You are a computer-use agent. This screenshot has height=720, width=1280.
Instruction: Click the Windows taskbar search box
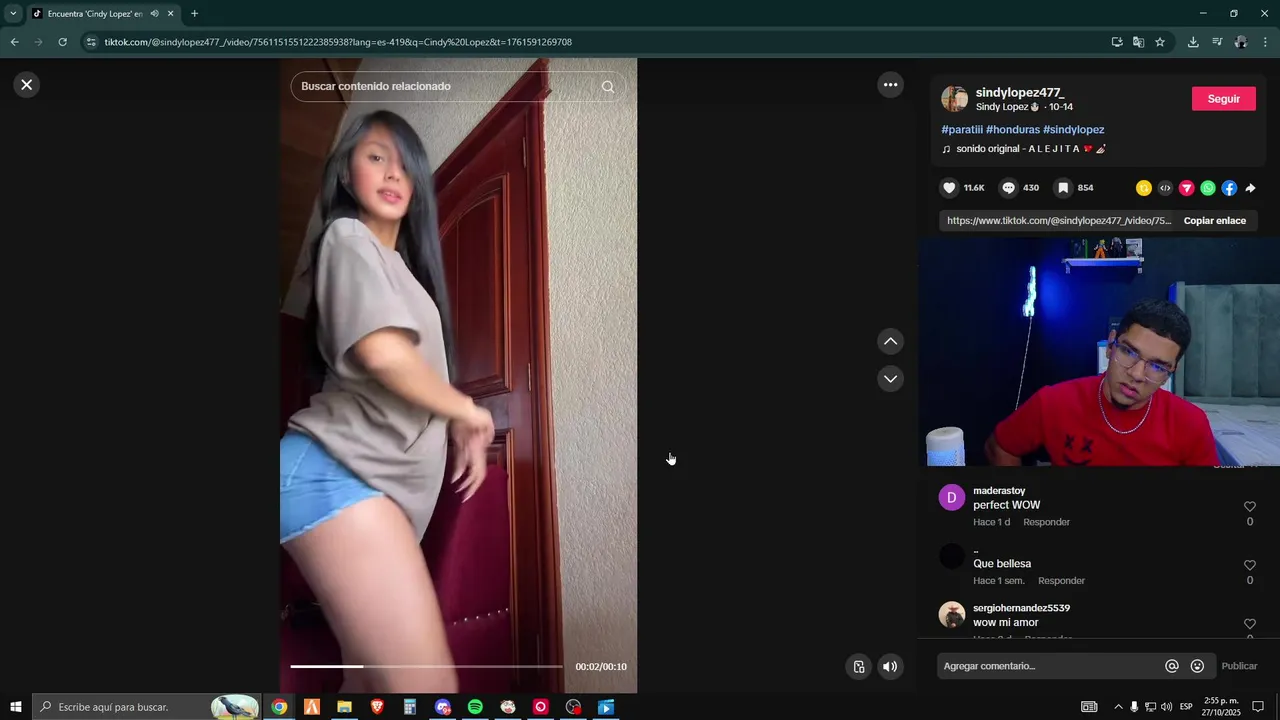coord(147,707)
